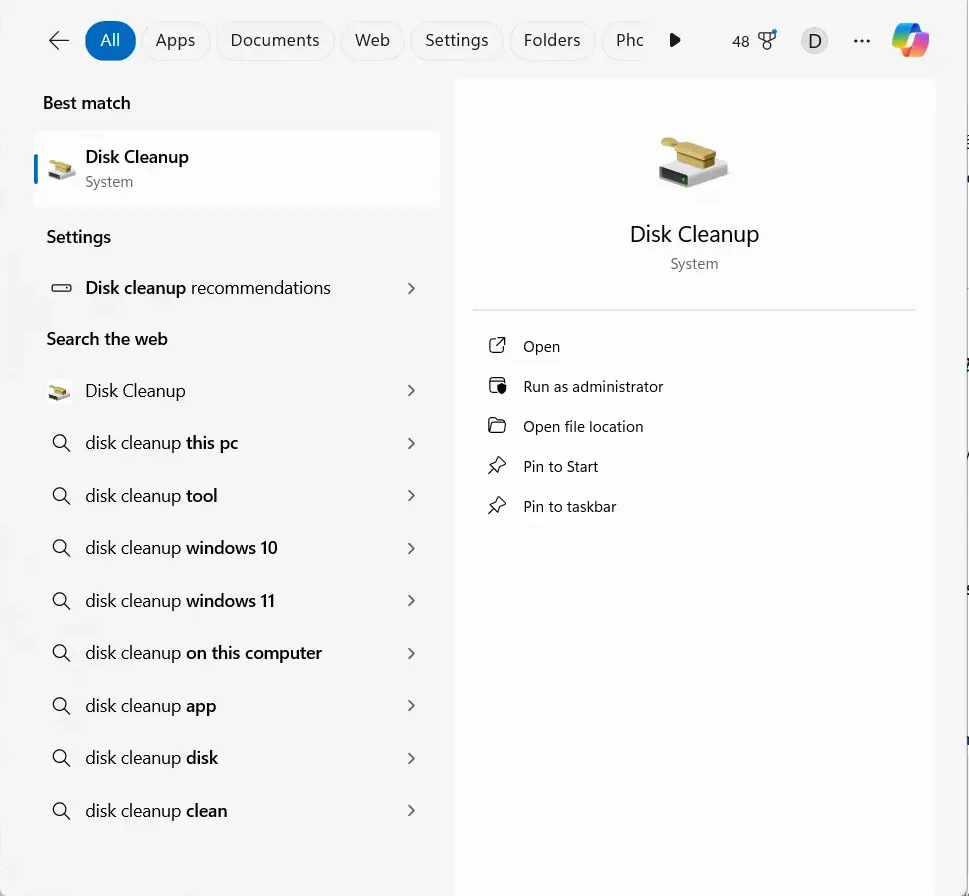
Task: Click the Disk Cleanup web result icon
Action: click(x=60, y=391)
